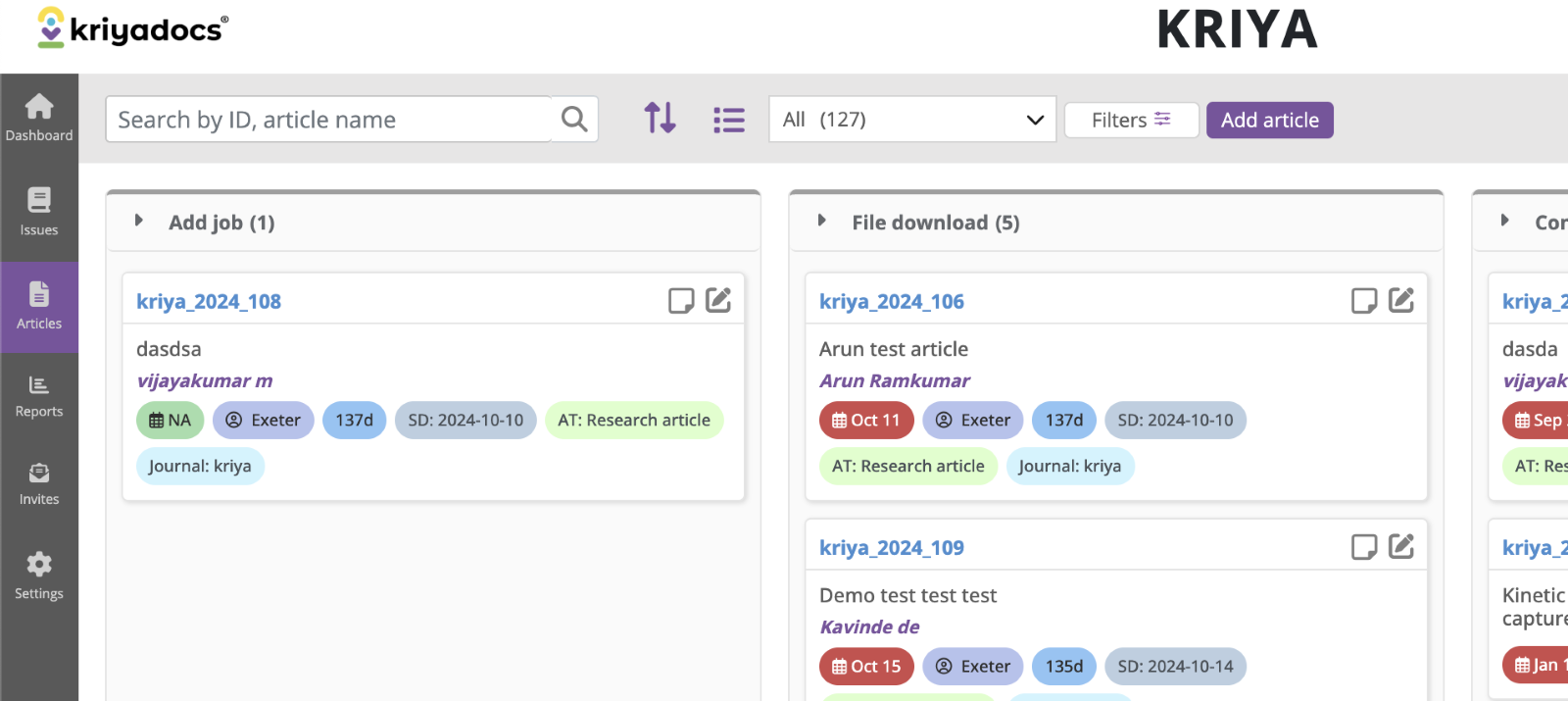
Task: Click the search magnifier icon
Action: [x=574, y=120]
